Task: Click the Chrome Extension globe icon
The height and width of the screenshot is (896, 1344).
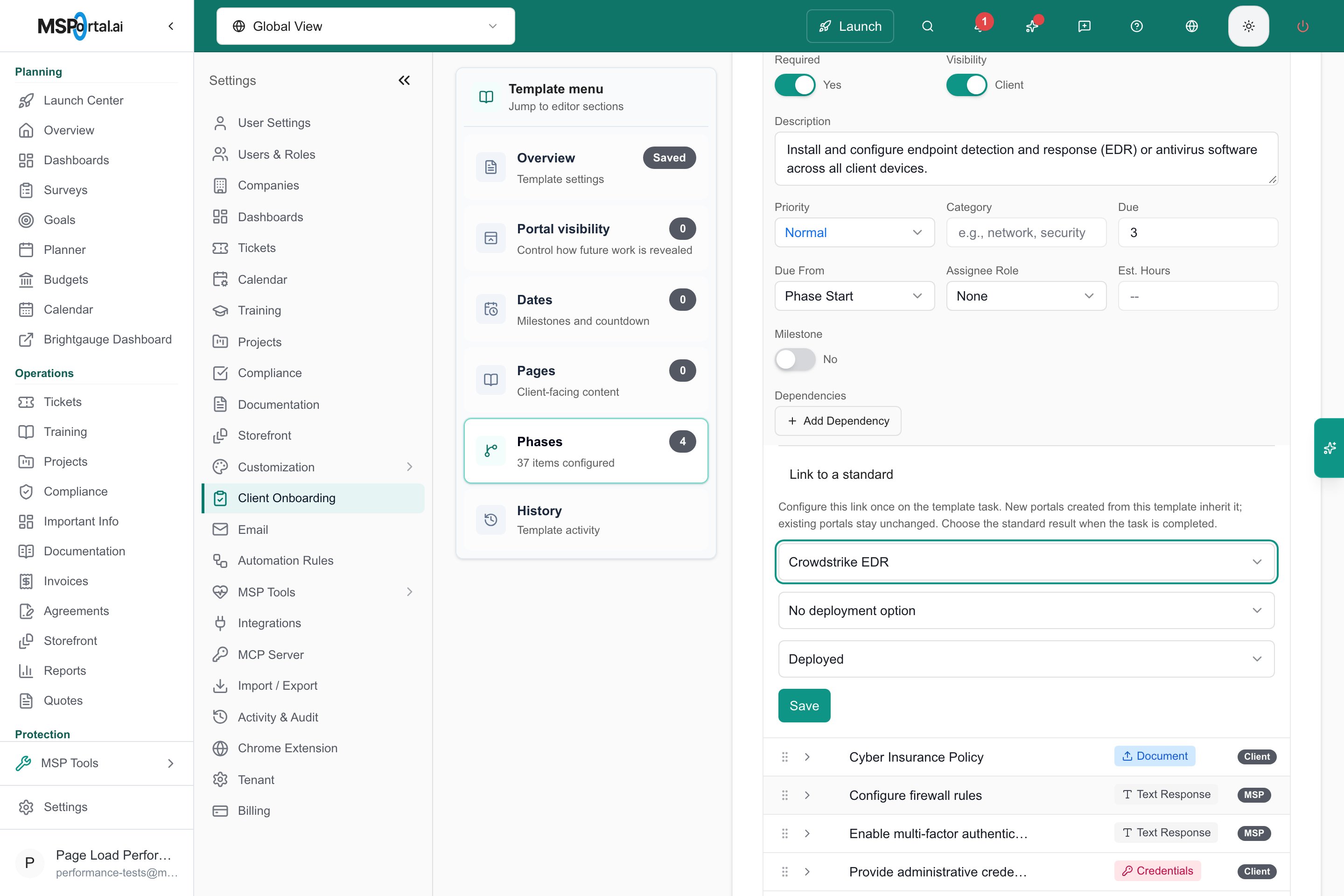Action: [220, 748]
